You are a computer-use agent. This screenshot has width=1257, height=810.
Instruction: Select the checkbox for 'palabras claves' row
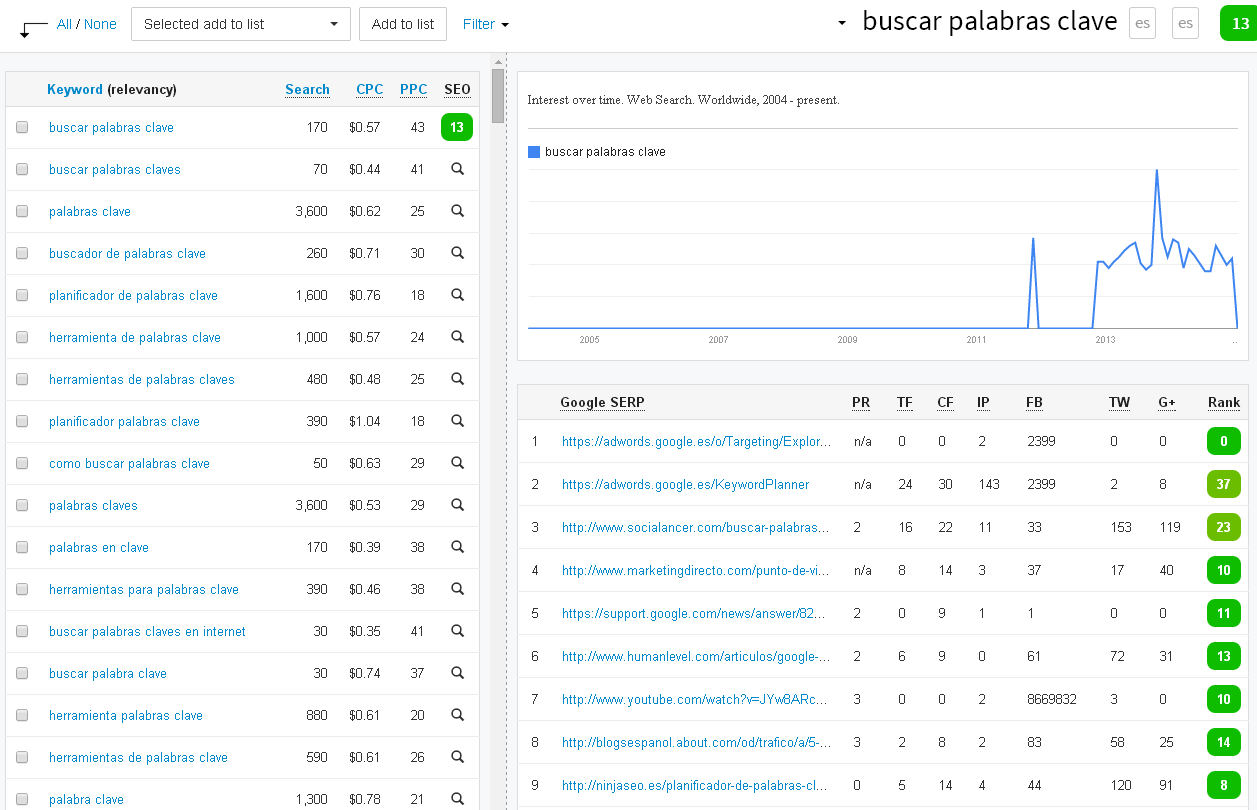coord(22,506)
